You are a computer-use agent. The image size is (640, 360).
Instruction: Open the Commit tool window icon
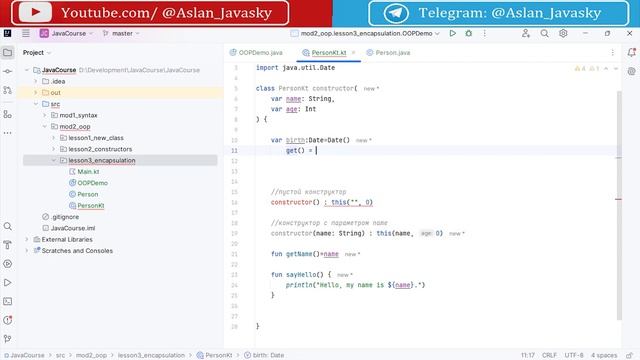pos(8,71)
